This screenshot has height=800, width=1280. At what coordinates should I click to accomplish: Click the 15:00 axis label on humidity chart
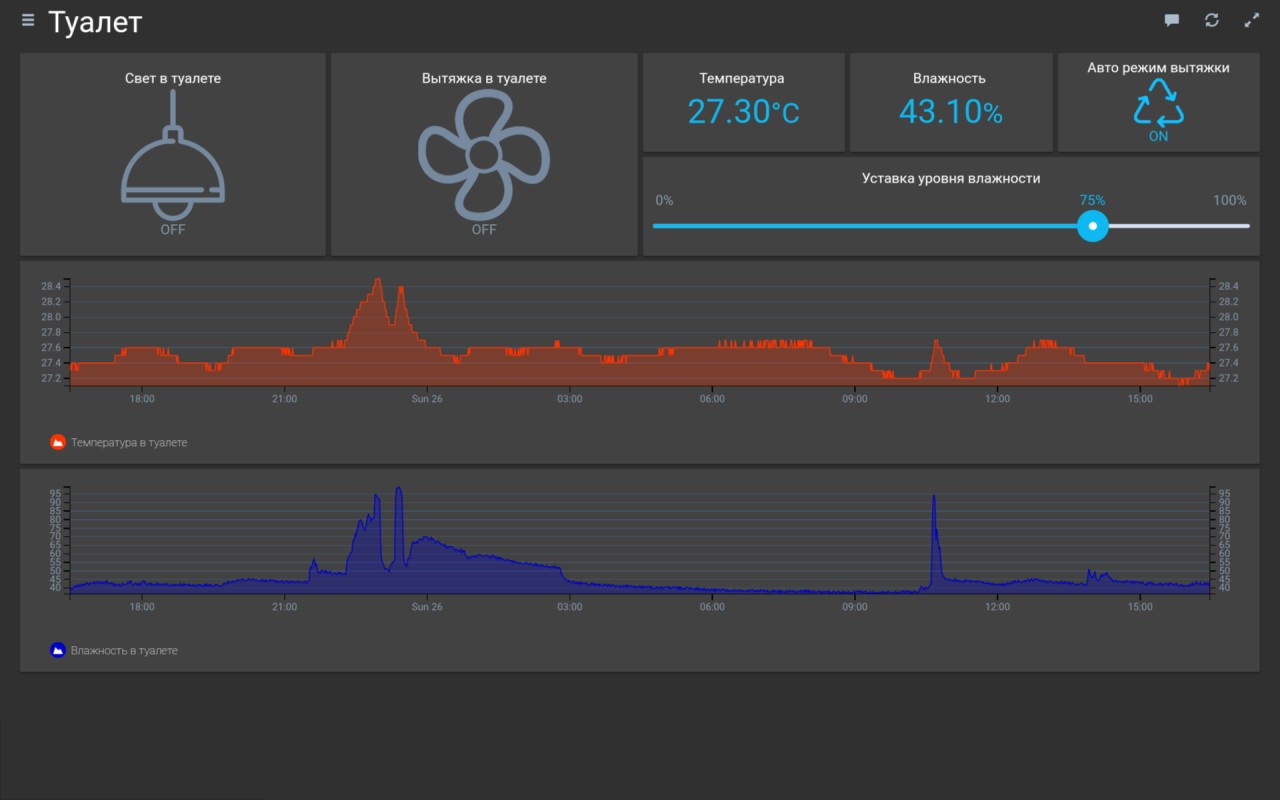[x=1140, y=607]
